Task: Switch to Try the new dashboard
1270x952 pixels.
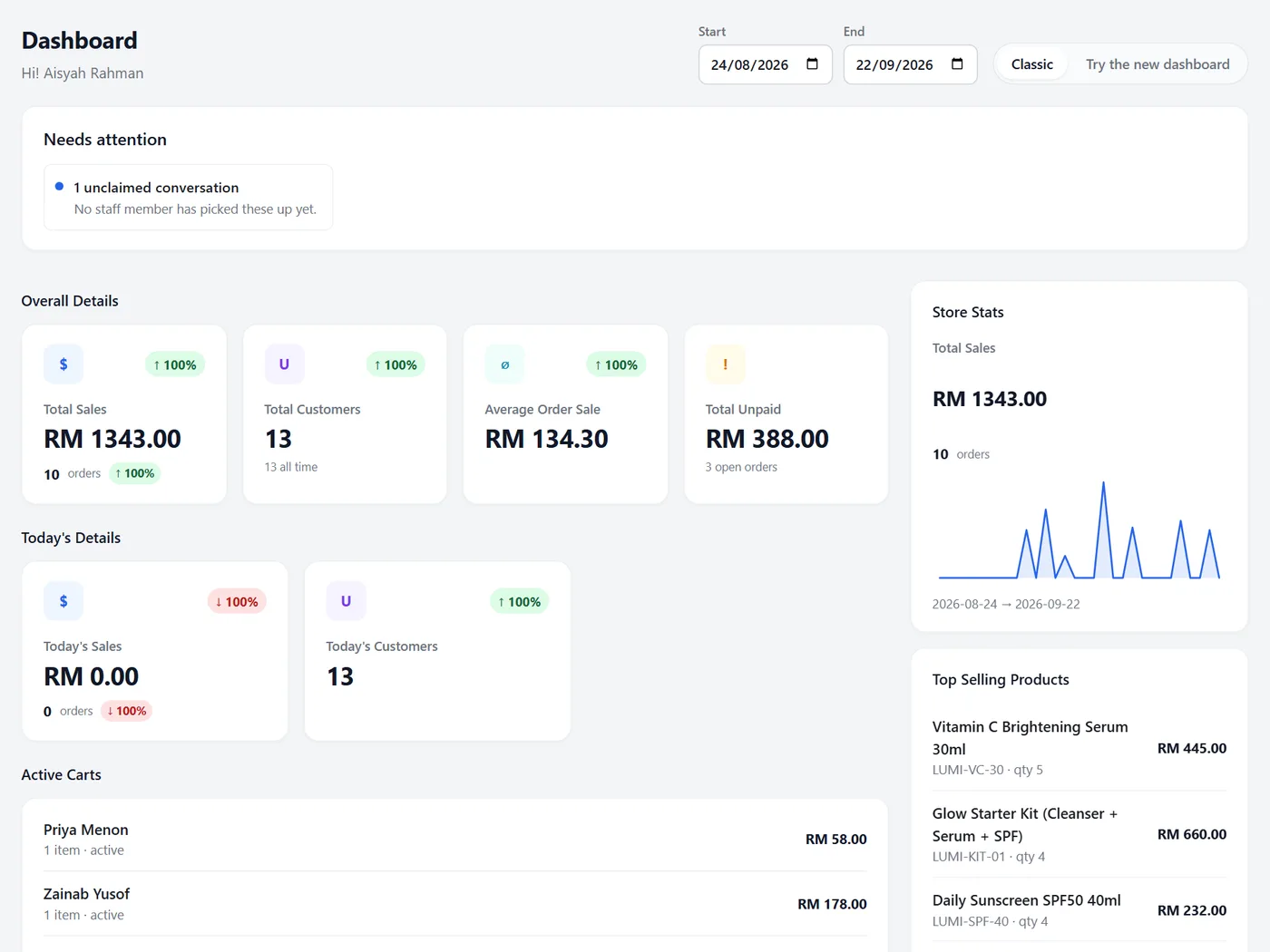Action: (1158, 64)
